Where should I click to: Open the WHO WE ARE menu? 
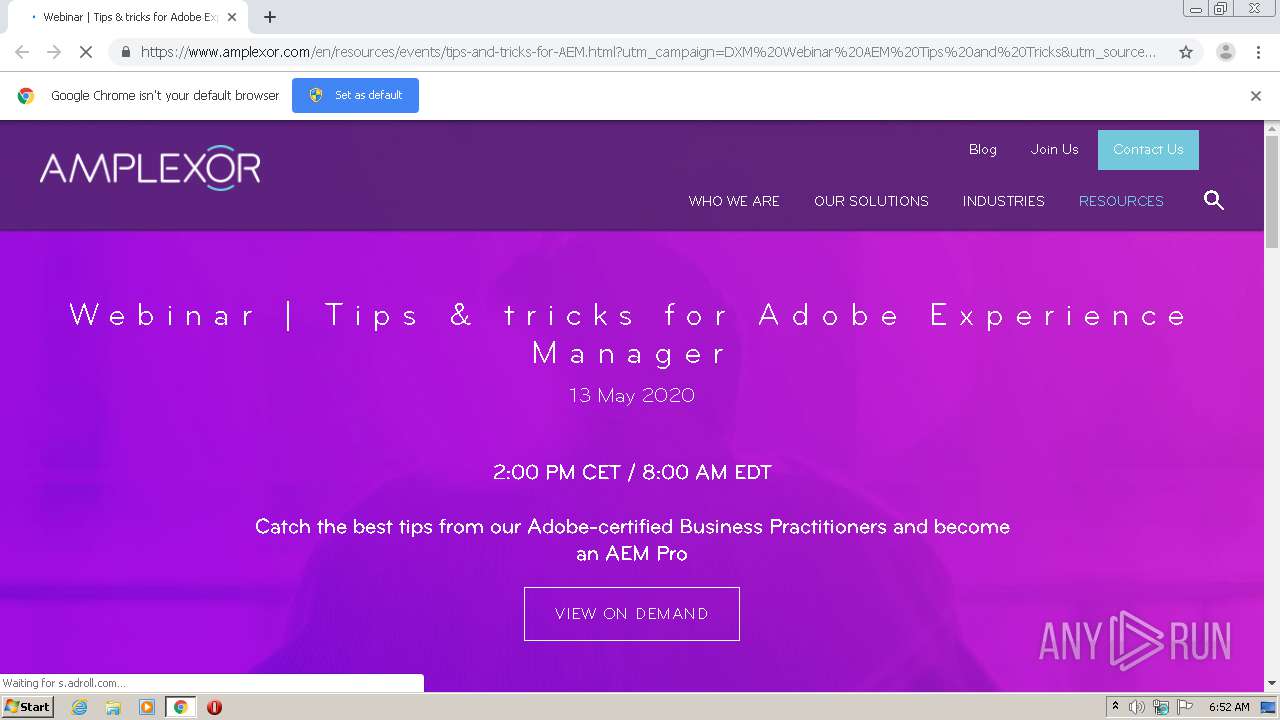(x=734, y=201)
